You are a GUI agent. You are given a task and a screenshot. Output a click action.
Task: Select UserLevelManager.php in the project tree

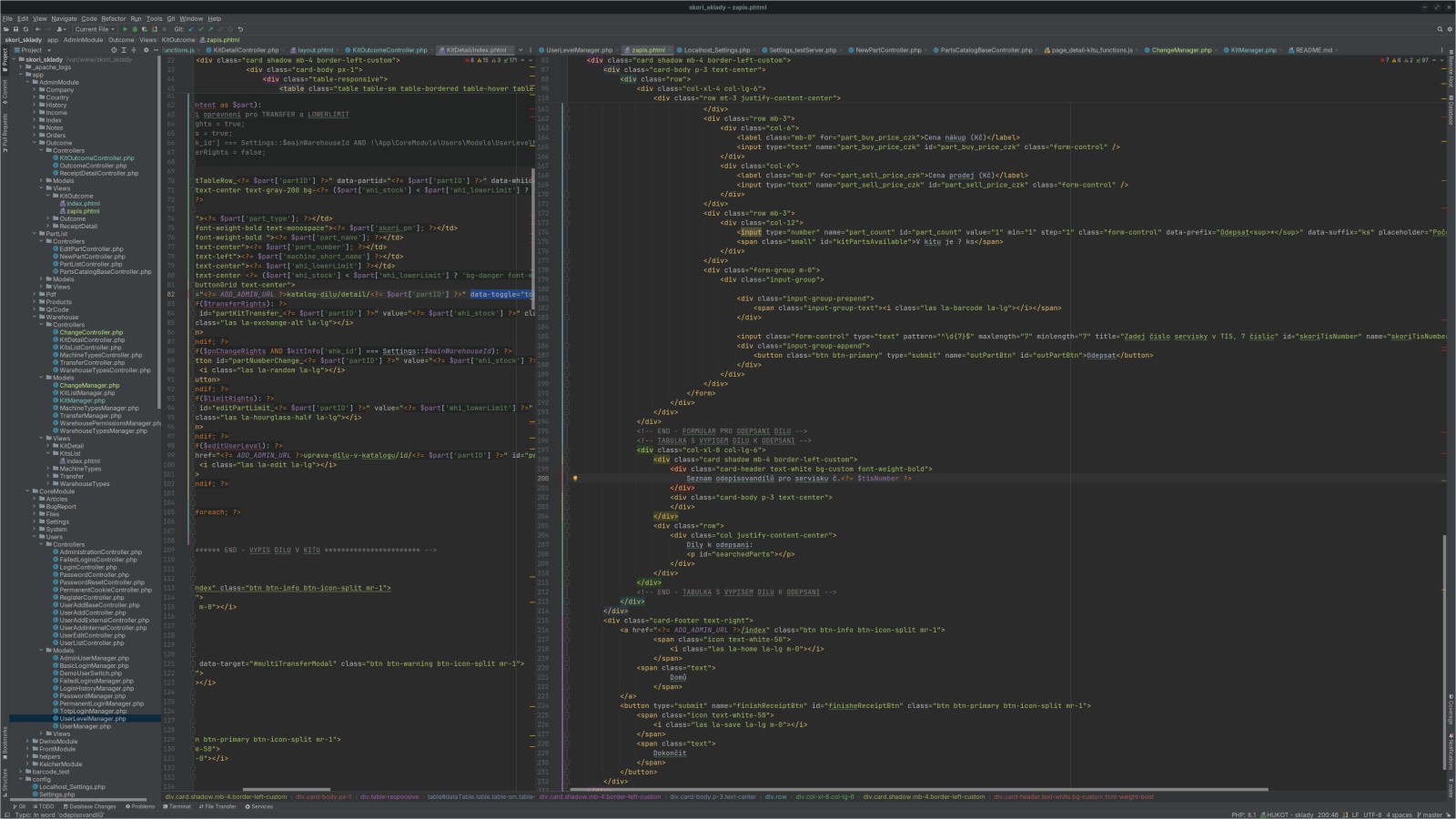[92, 719]
